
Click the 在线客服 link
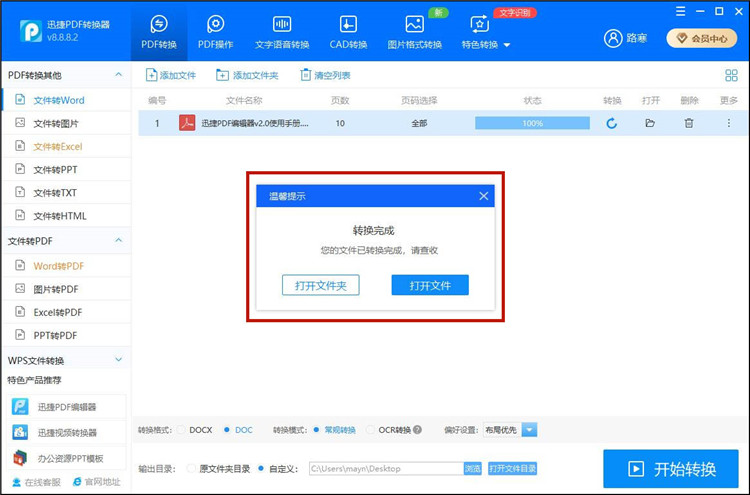[37, 482]
